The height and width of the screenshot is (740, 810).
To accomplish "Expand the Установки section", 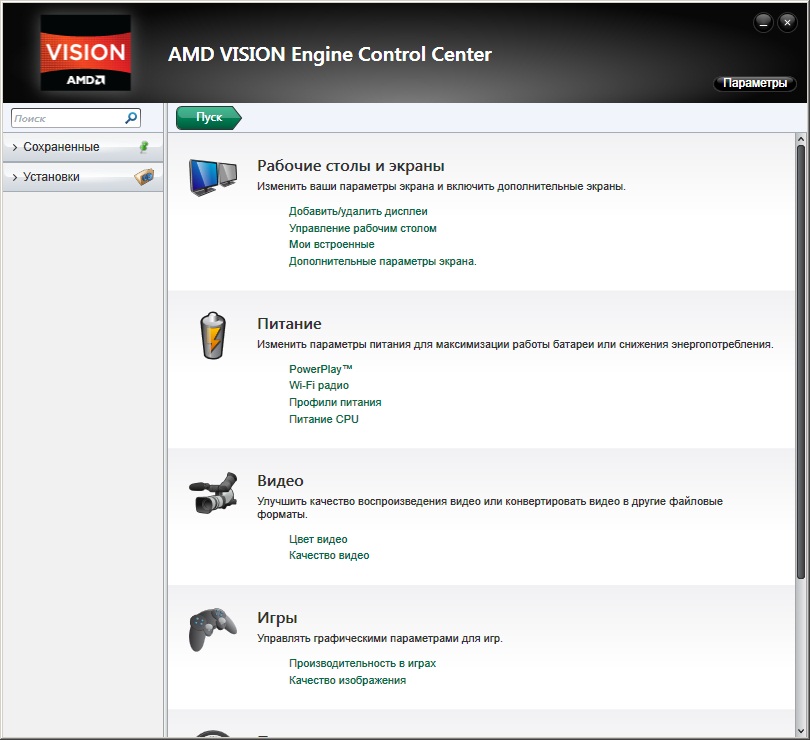I will click(51, 177).
